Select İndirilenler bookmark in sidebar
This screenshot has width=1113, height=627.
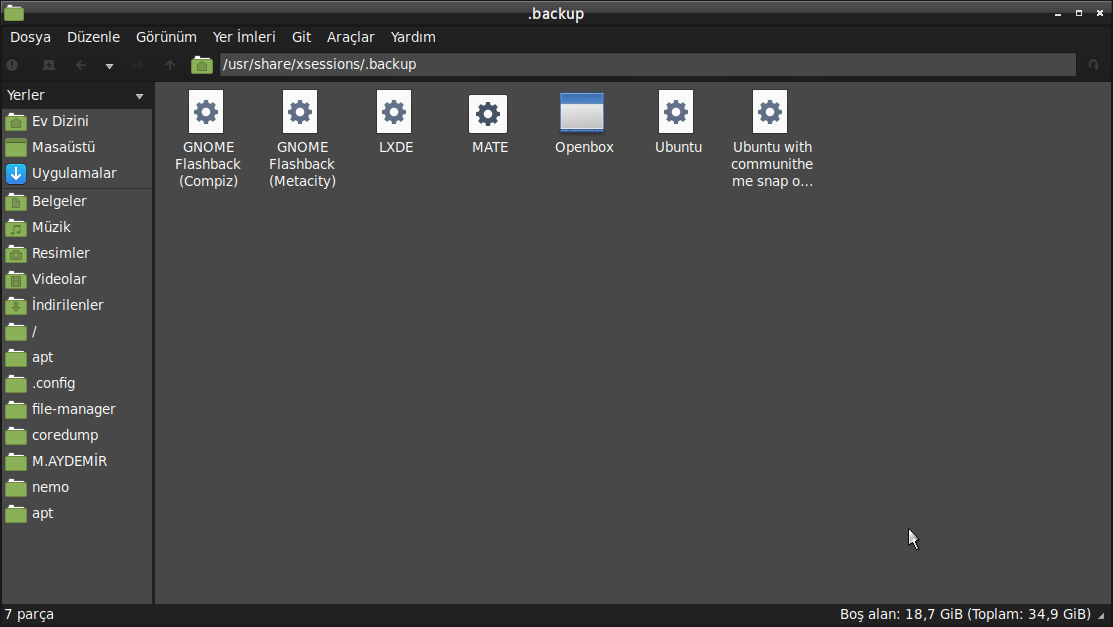(x=77, y=305)
